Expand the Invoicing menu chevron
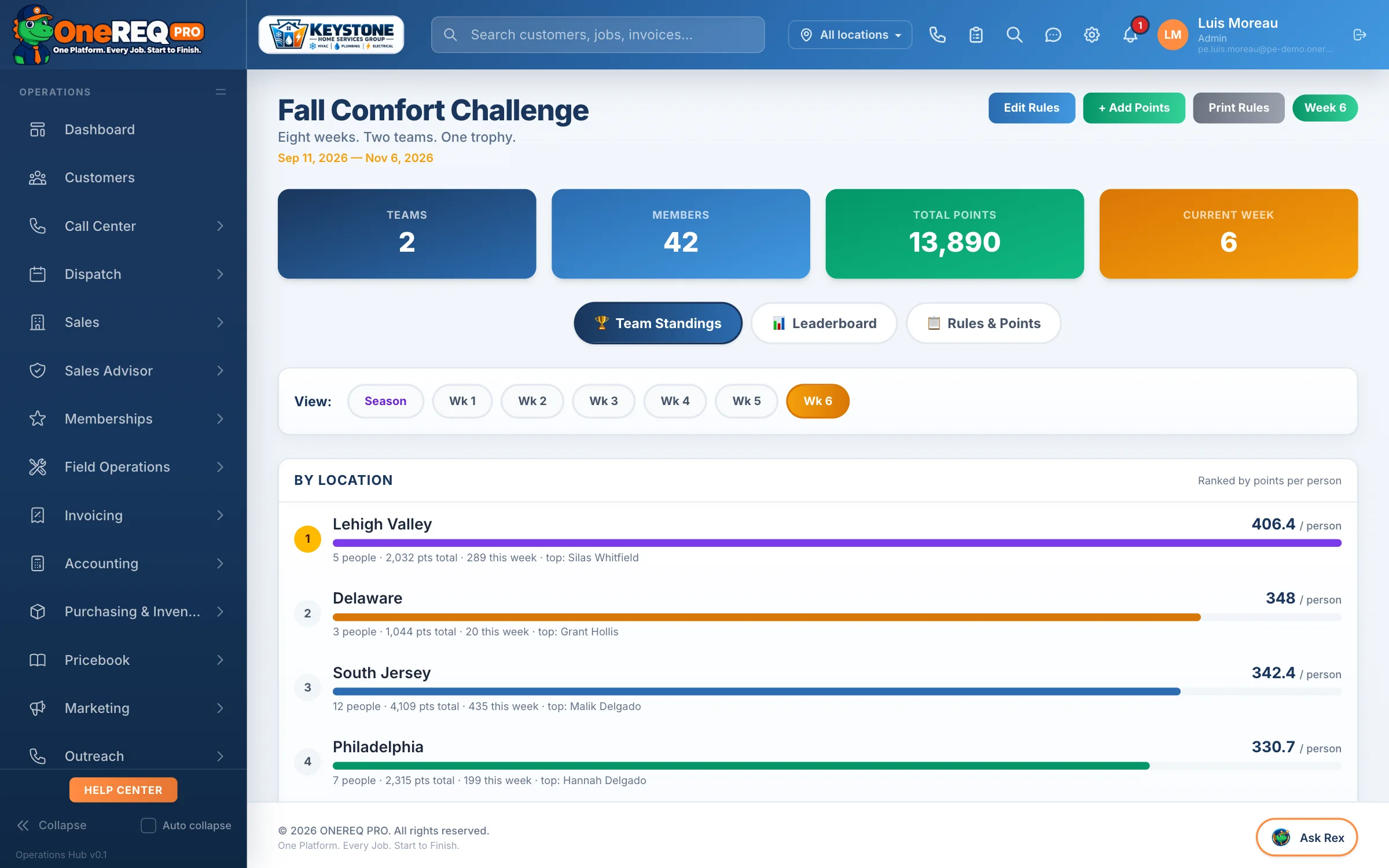Screen dimensions: 1389x868 click(220, 515)
